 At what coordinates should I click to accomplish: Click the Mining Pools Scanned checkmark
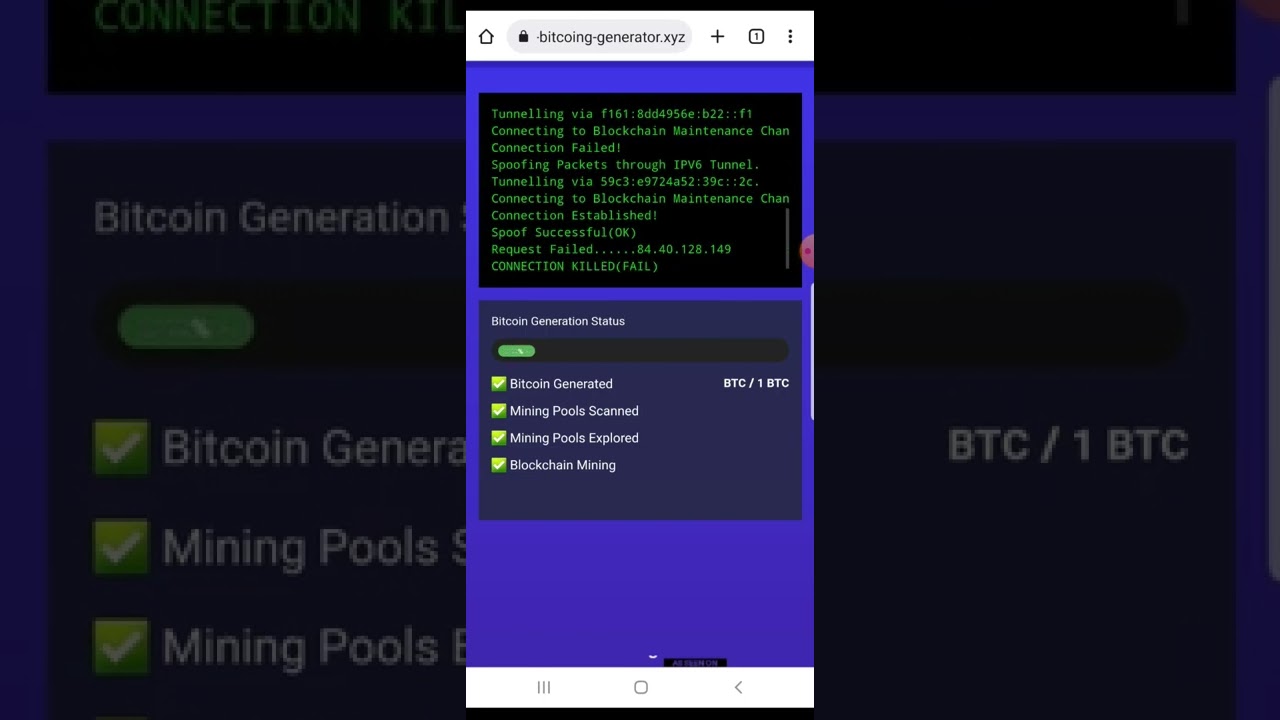click(x=499, y=411)
